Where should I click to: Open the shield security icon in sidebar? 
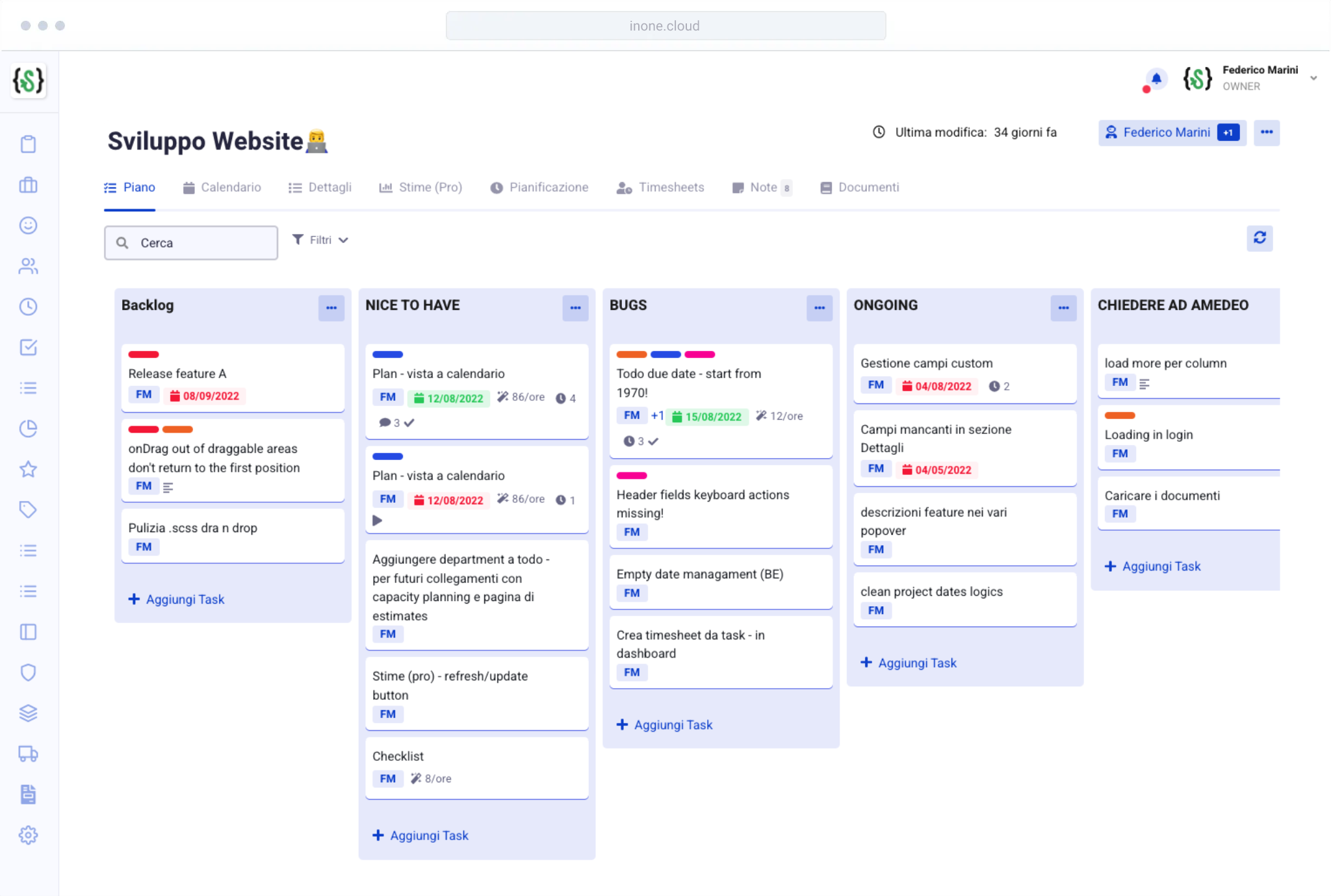coord(29,672)
